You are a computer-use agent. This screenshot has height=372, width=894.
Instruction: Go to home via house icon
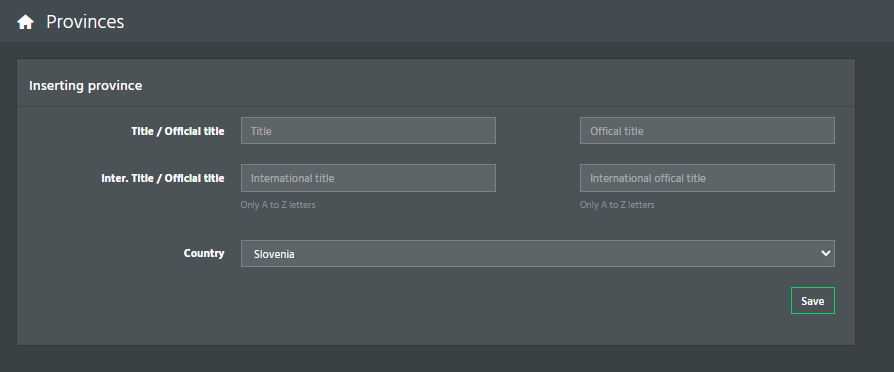(25, 22)
